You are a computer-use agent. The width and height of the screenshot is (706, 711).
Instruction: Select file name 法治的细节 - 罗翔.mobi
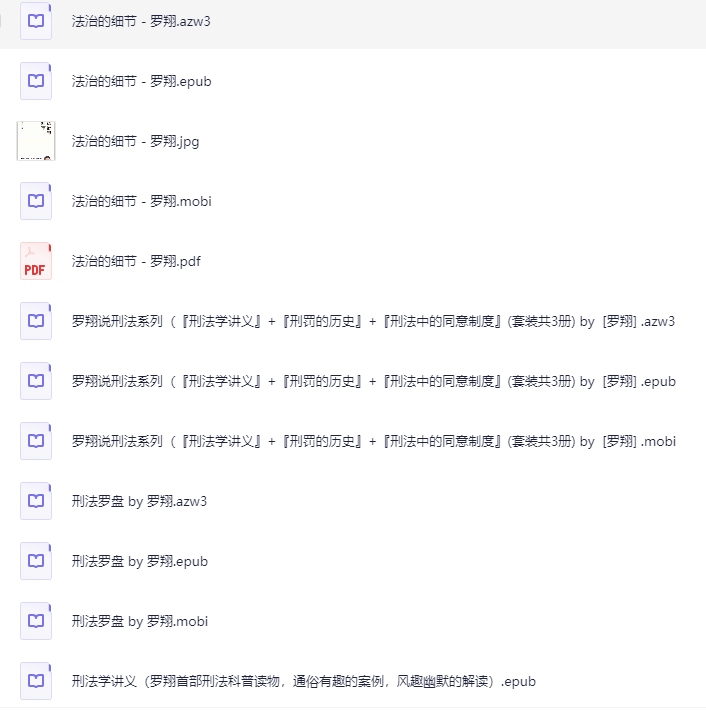(x=141, y=201)
